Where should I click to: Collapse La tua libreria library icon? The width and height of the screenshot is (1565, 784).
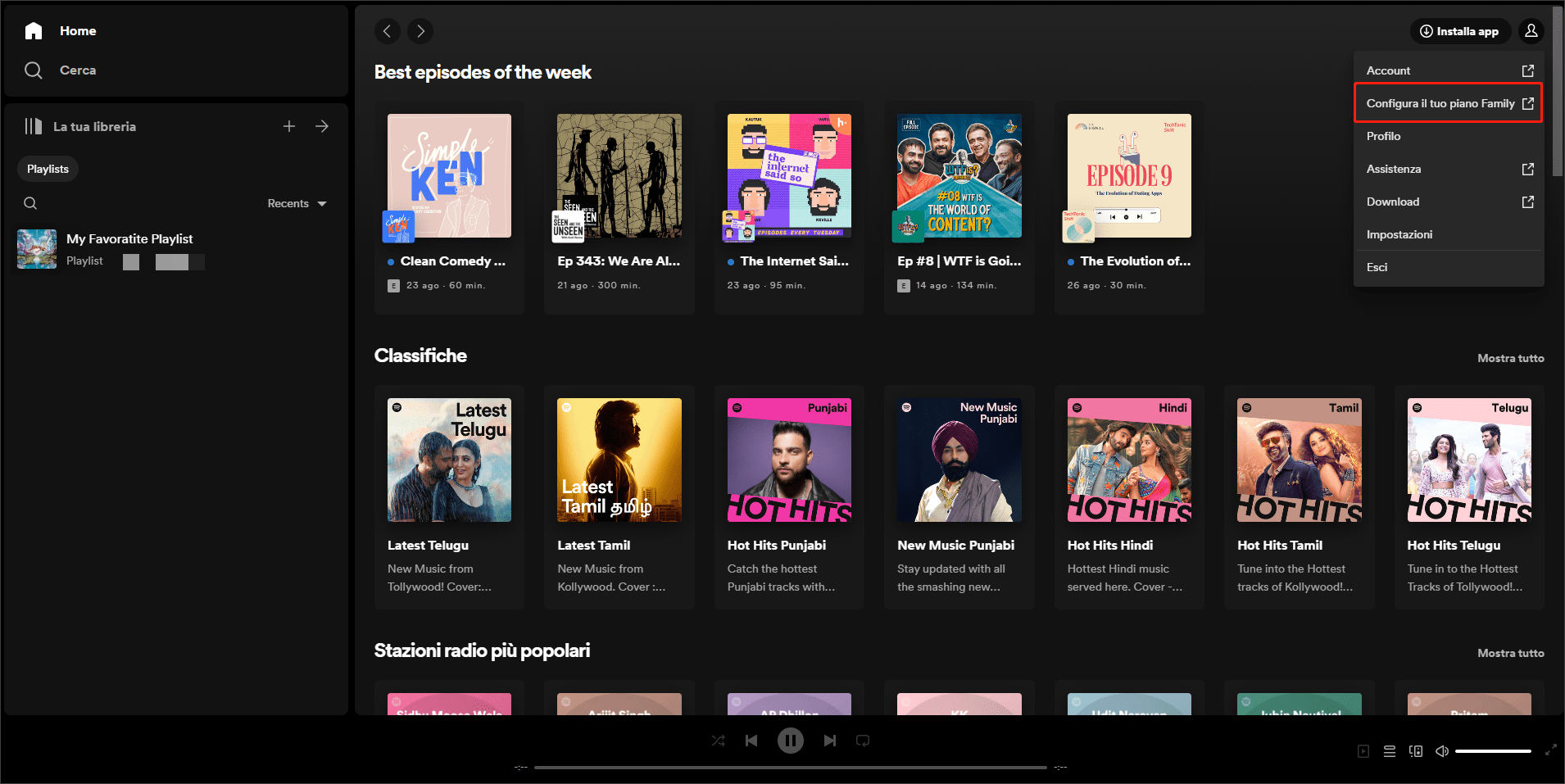34,126
